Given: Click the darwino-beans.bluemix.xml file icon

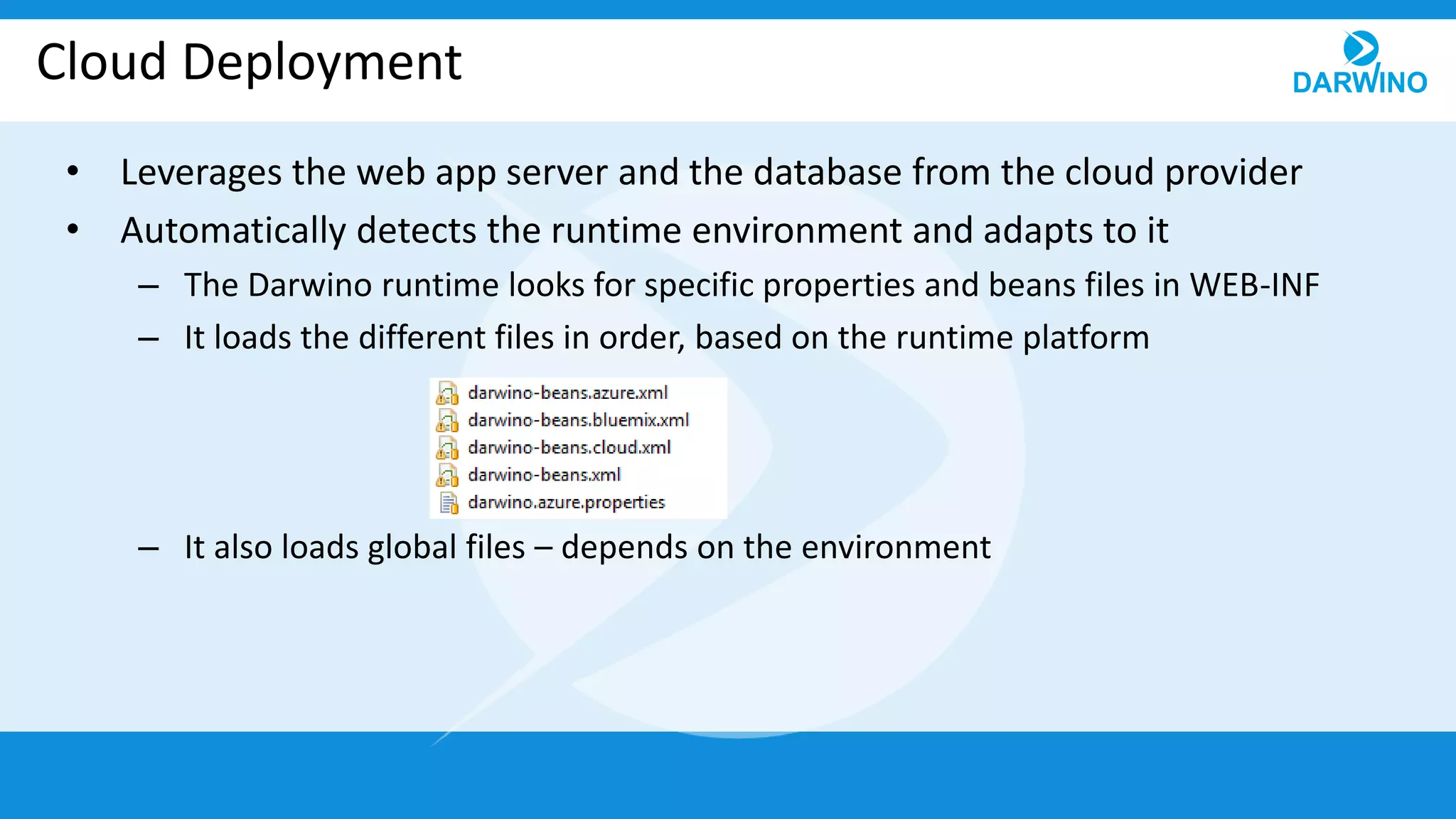Looking at the screenshot, I should click(447, 421).
